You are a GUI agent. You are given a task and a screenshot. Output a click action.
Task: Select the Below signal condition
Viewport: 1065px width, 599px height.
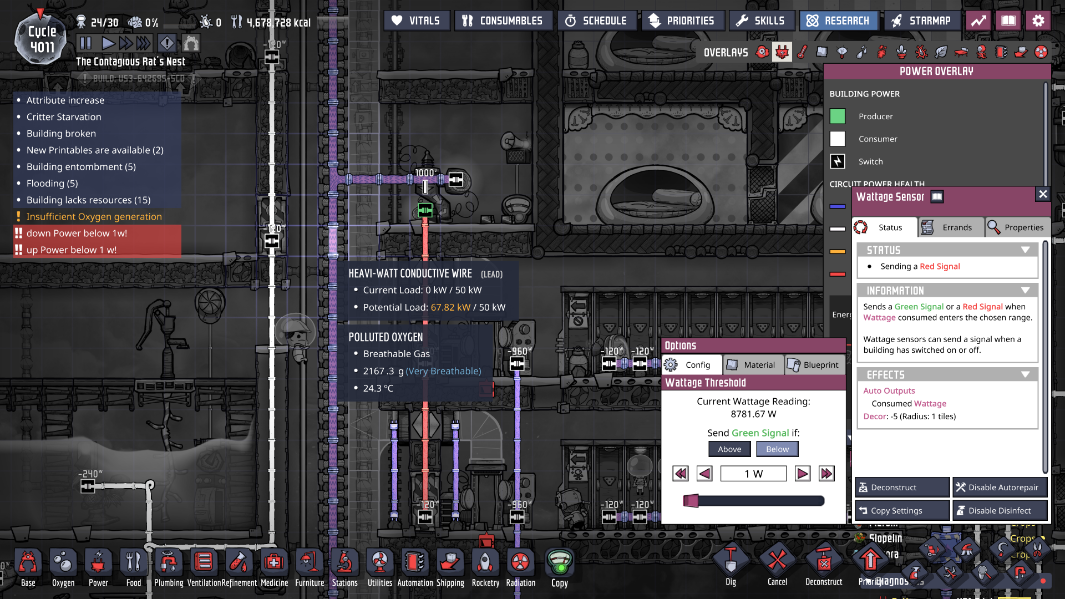coord(777,449)
